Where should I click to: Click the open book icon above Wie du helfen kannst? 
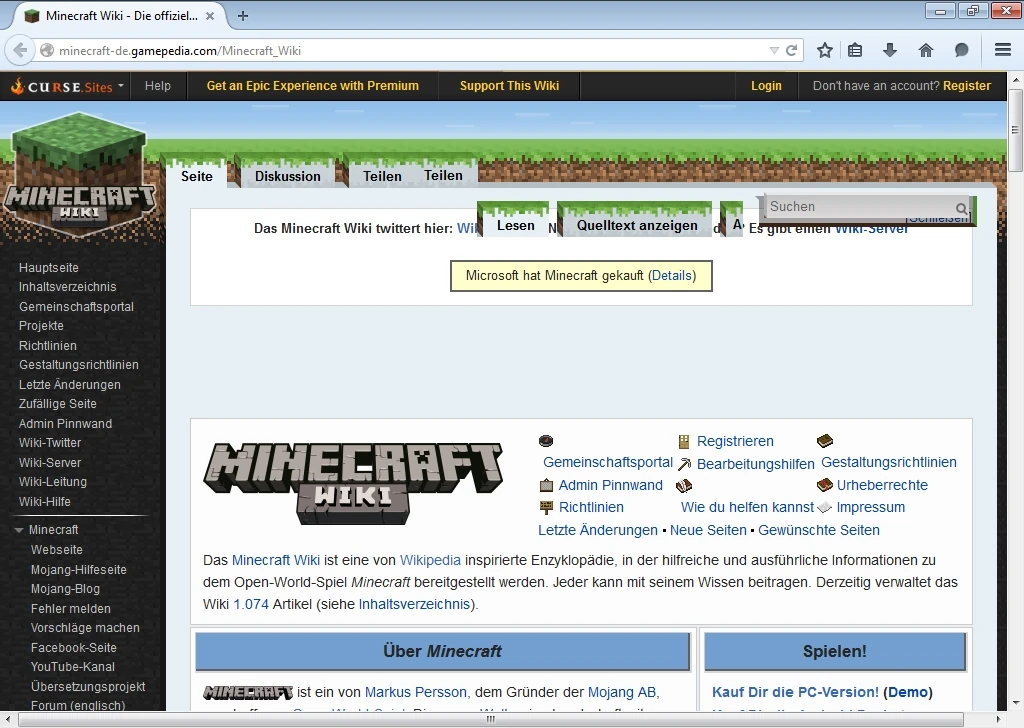(684, 486)
